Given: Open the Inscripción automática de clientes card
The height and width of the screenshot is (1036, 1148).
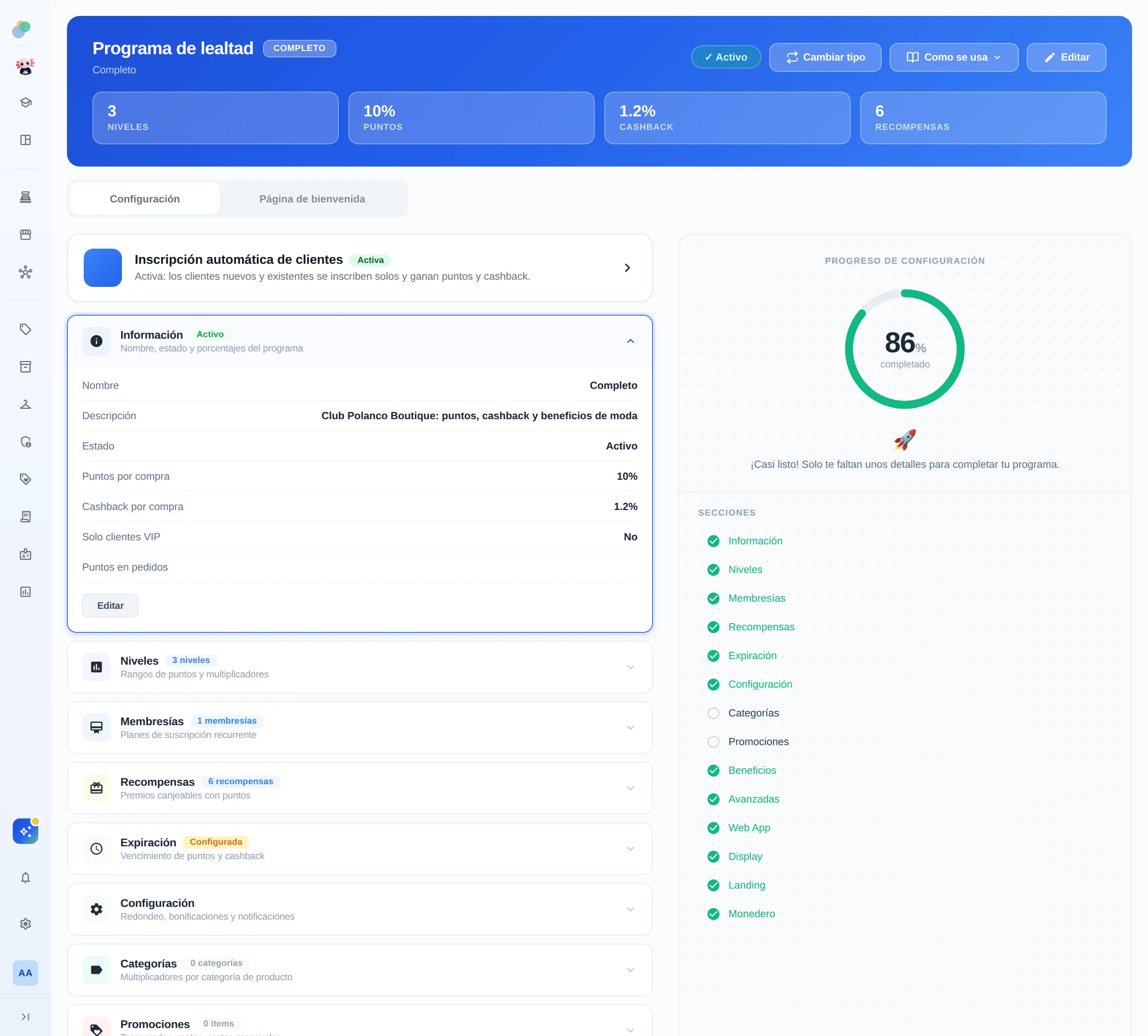Looking at the screenshot, I should click(x=360, y=267).
